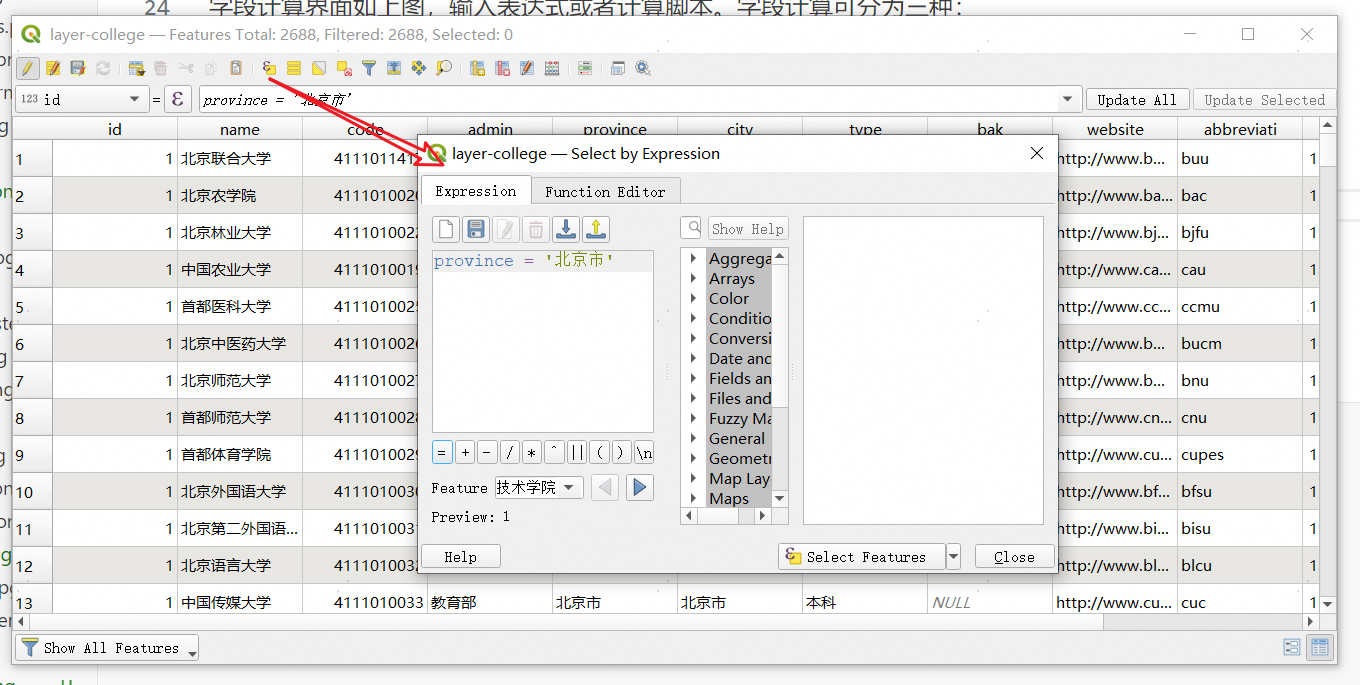Click save expression floppy disk icon

click(x=476, y=229)
